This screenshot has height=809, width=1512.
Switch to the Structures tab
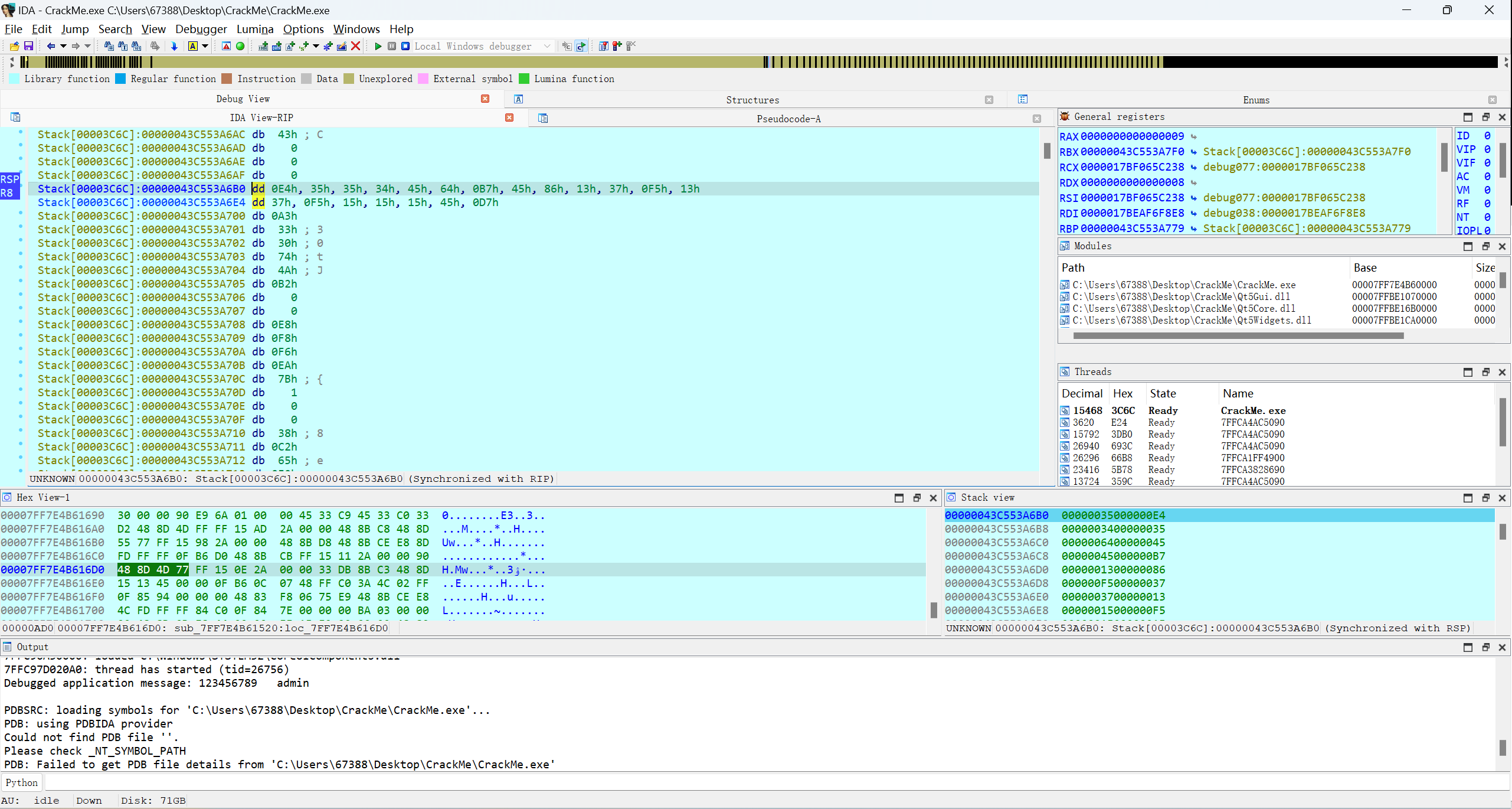752,100
